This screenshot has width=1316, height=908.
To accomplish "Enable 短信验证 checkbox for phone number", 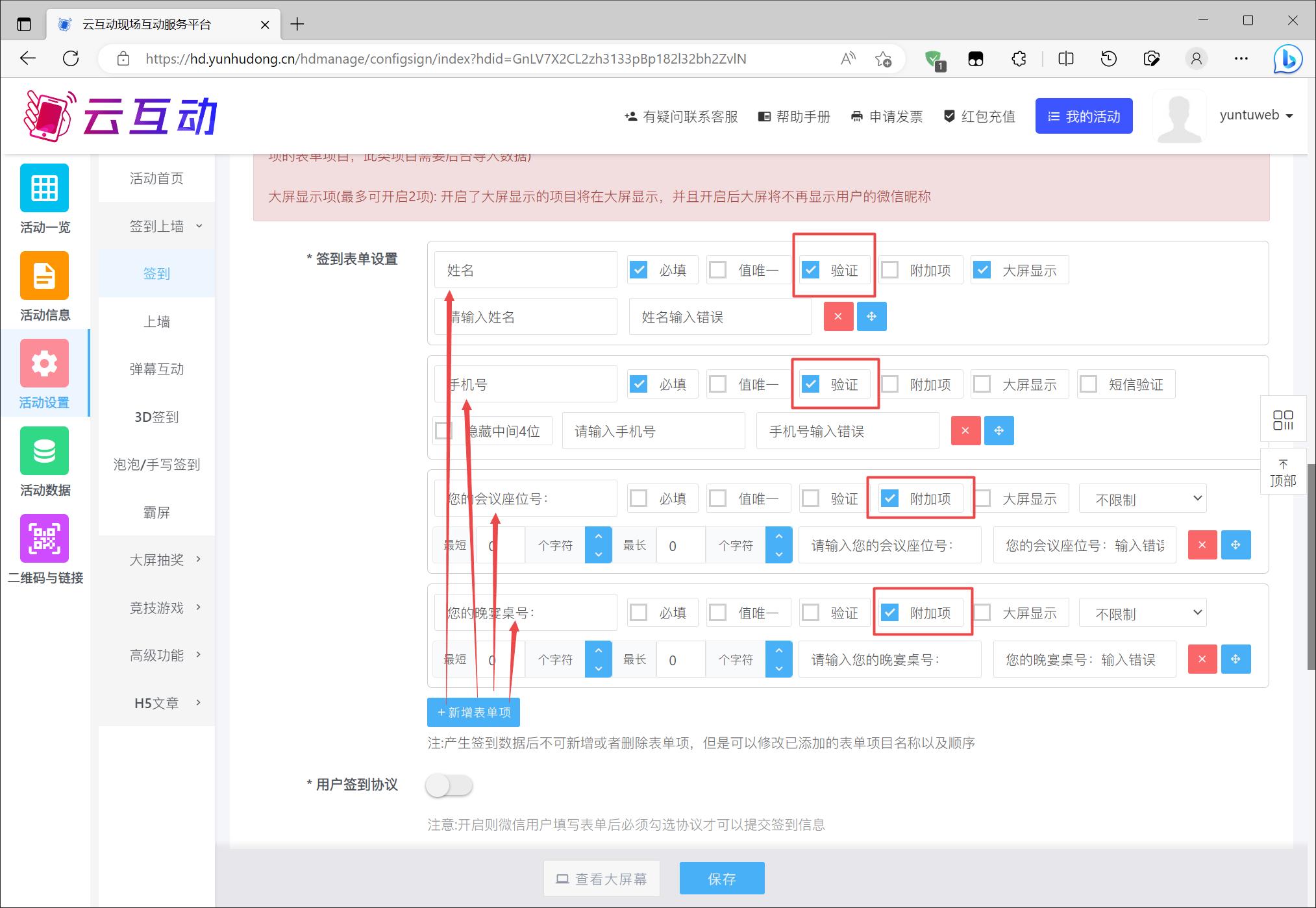I will pyautogui.click(x=1089, y=384).
